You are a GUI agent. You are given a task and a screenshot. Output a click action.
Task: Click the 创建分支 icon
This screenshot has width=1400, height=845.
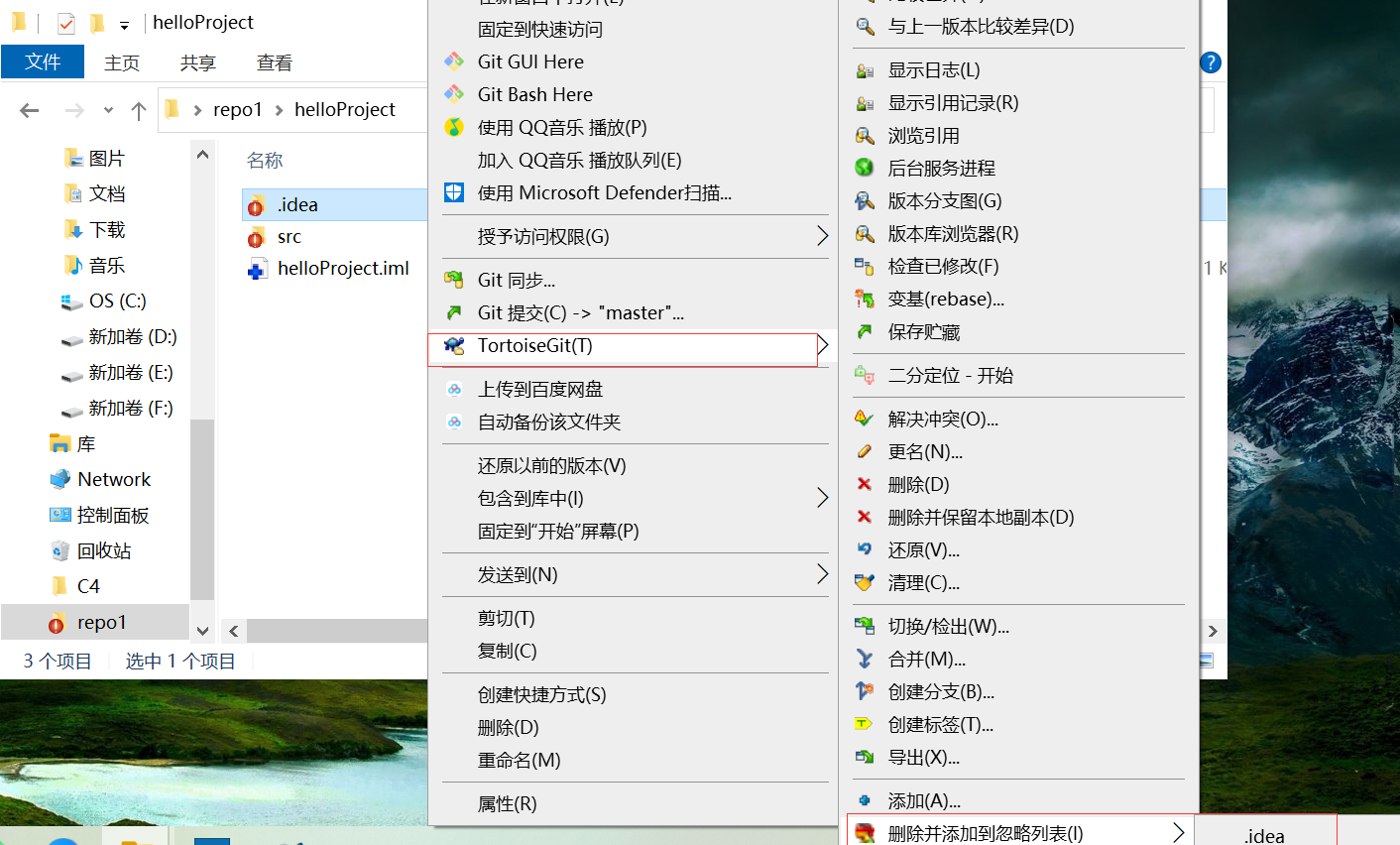[865, 691]
